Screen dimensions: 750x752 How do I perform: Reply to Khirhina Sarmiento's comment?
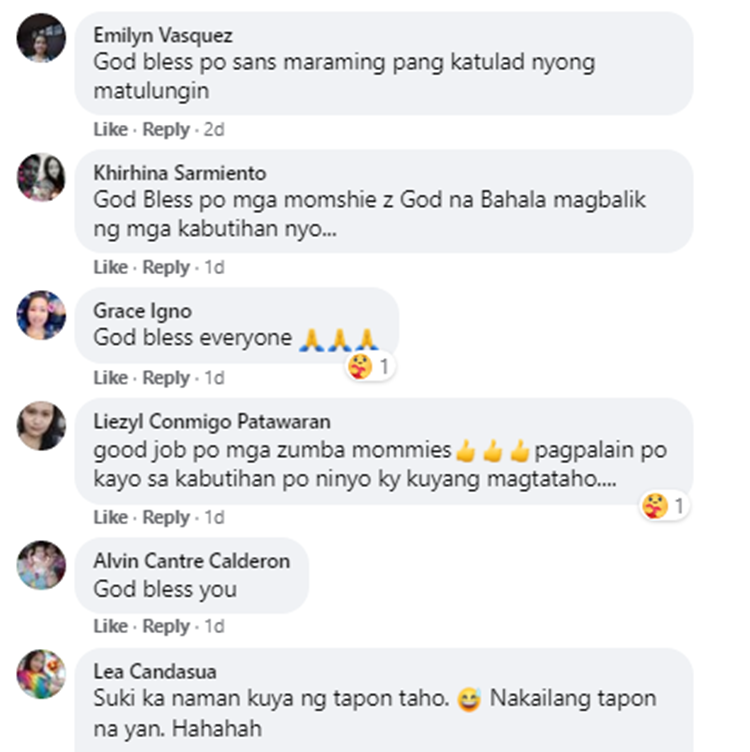click(166, 267)
